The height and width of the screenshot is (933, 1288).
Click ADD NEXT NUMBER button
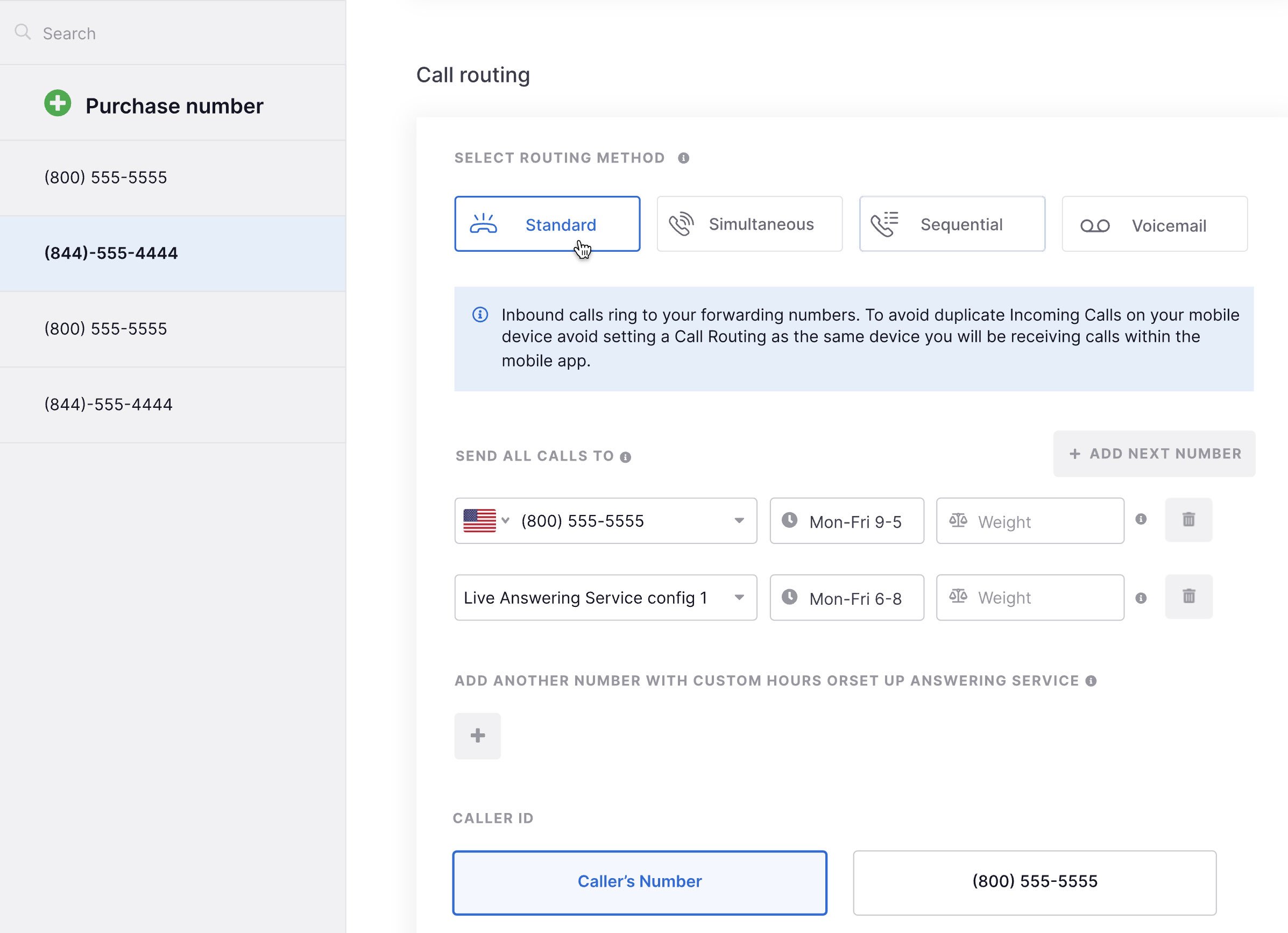coord(1154,453)
